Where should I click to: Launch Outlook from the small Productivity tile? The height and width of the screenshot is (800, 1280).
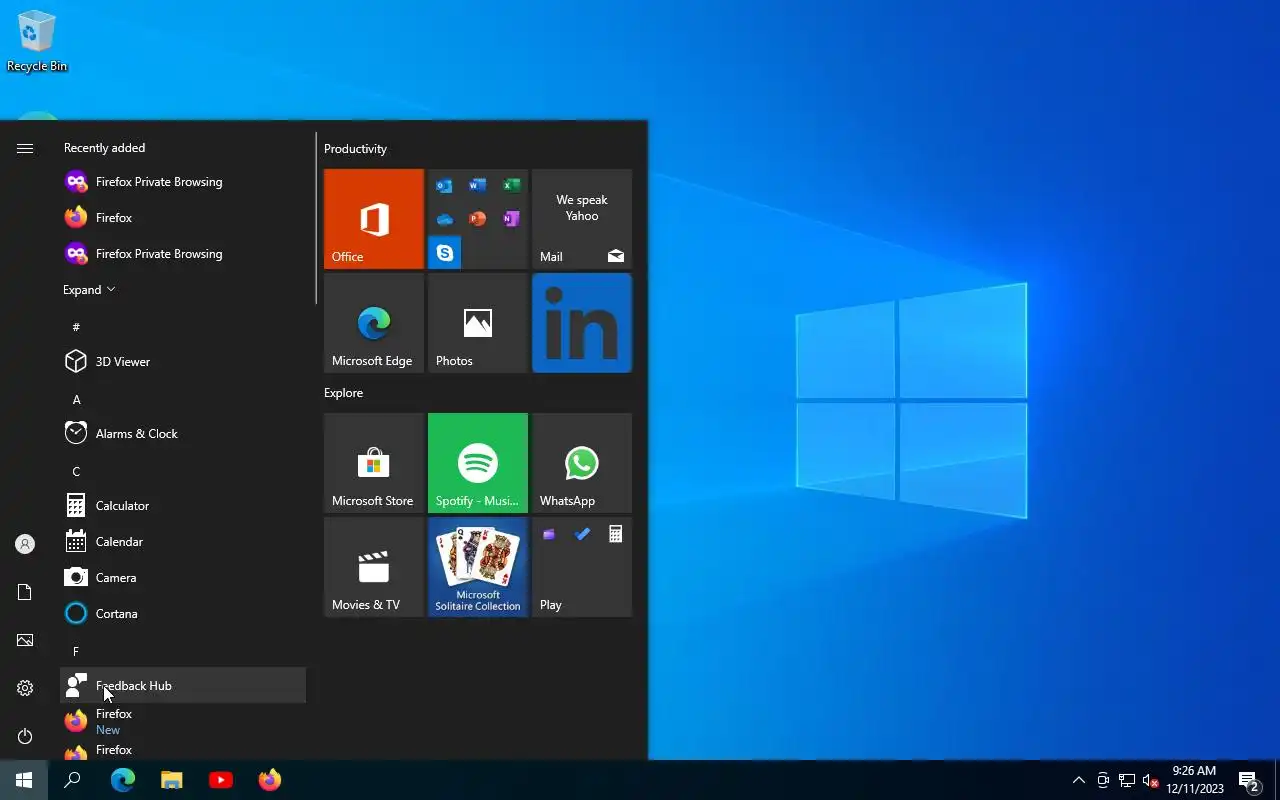pyautogui.click(x=444, y=185)
